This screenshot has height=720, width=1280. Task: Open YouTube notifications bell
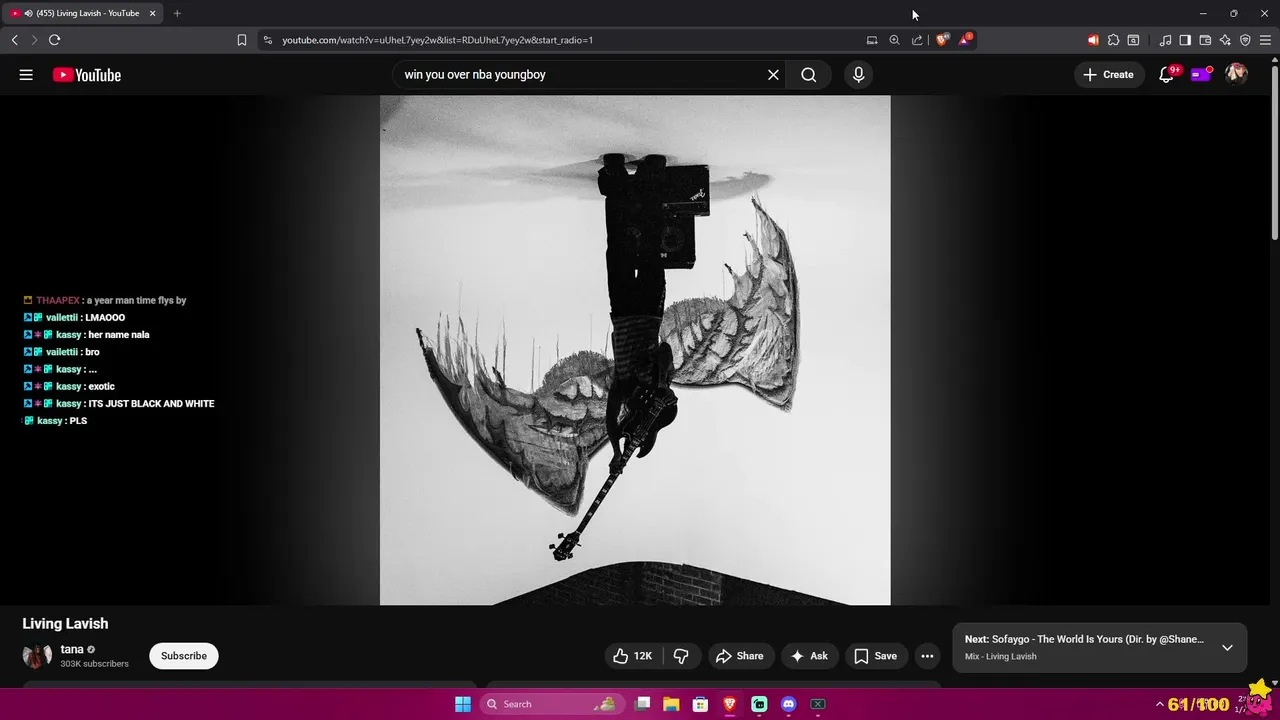tap(1167, 75)
